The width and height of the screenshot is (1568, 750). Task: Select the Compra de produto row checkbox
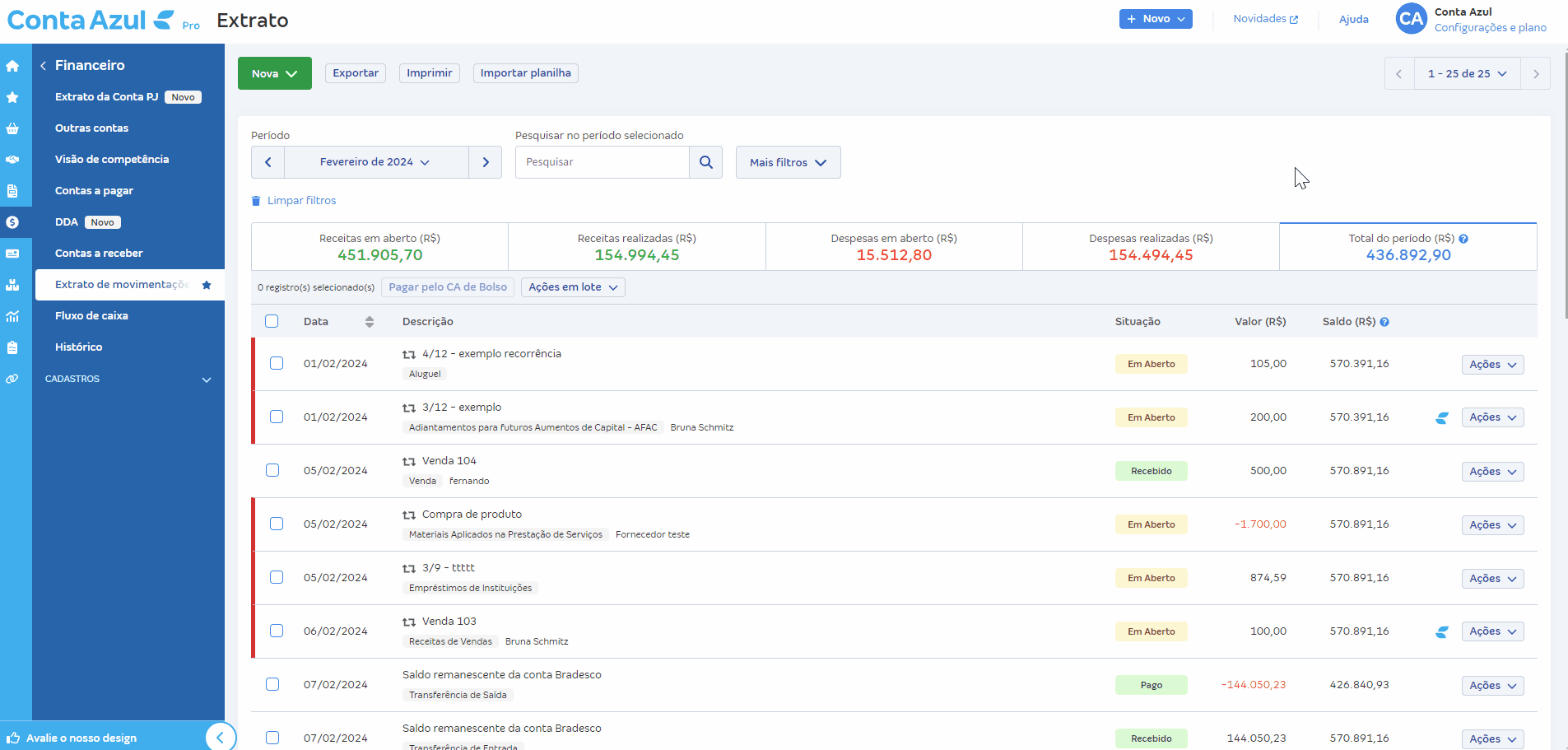277,524
